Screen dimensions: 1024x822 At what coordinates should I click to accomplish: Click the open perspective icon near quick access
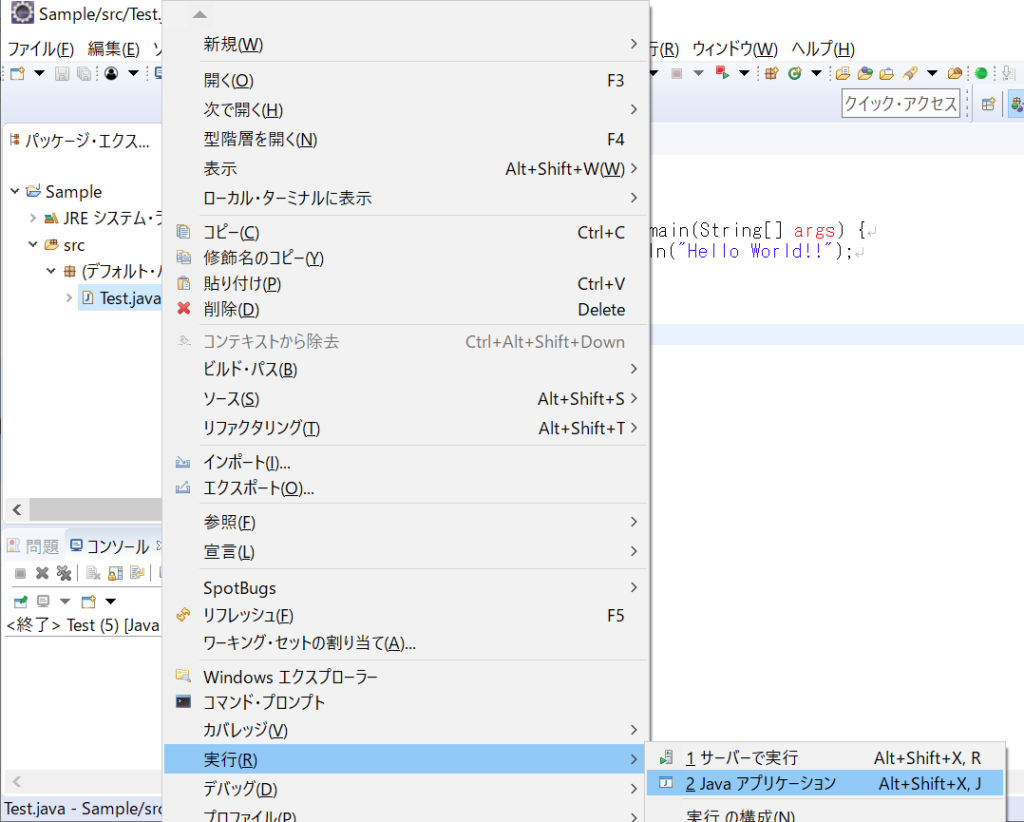tap(988, 104)
